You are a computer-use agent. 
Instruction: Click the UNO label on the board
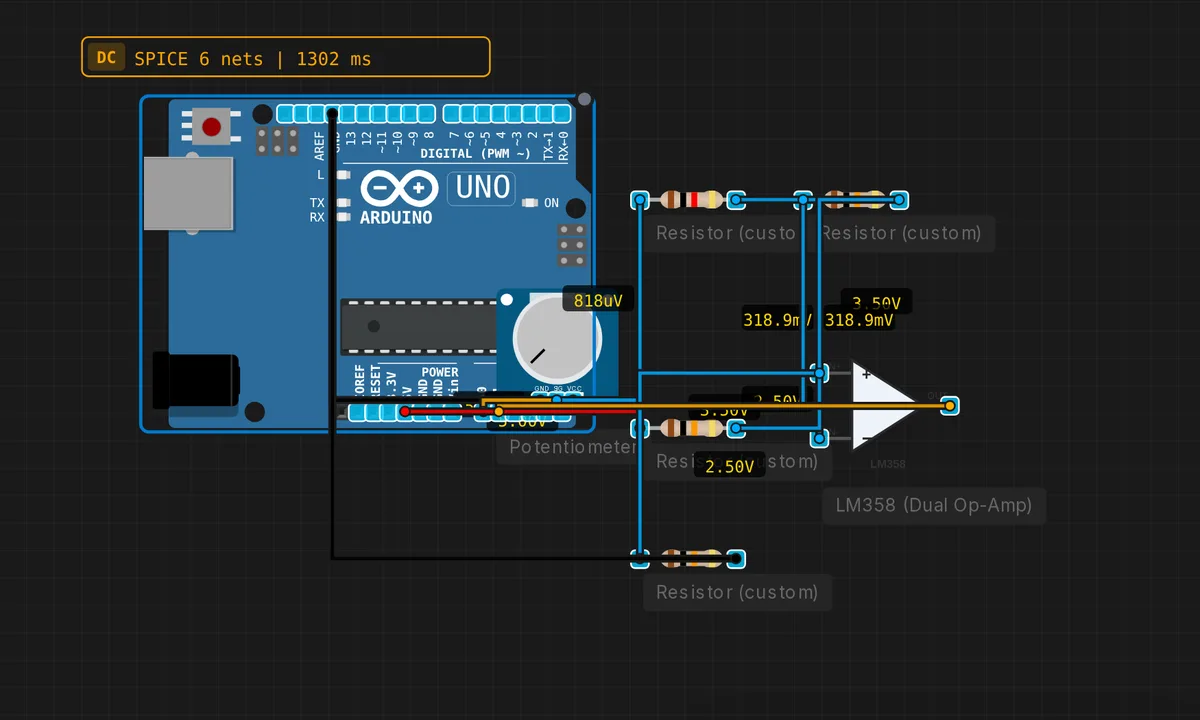click(x=483, y=187)
